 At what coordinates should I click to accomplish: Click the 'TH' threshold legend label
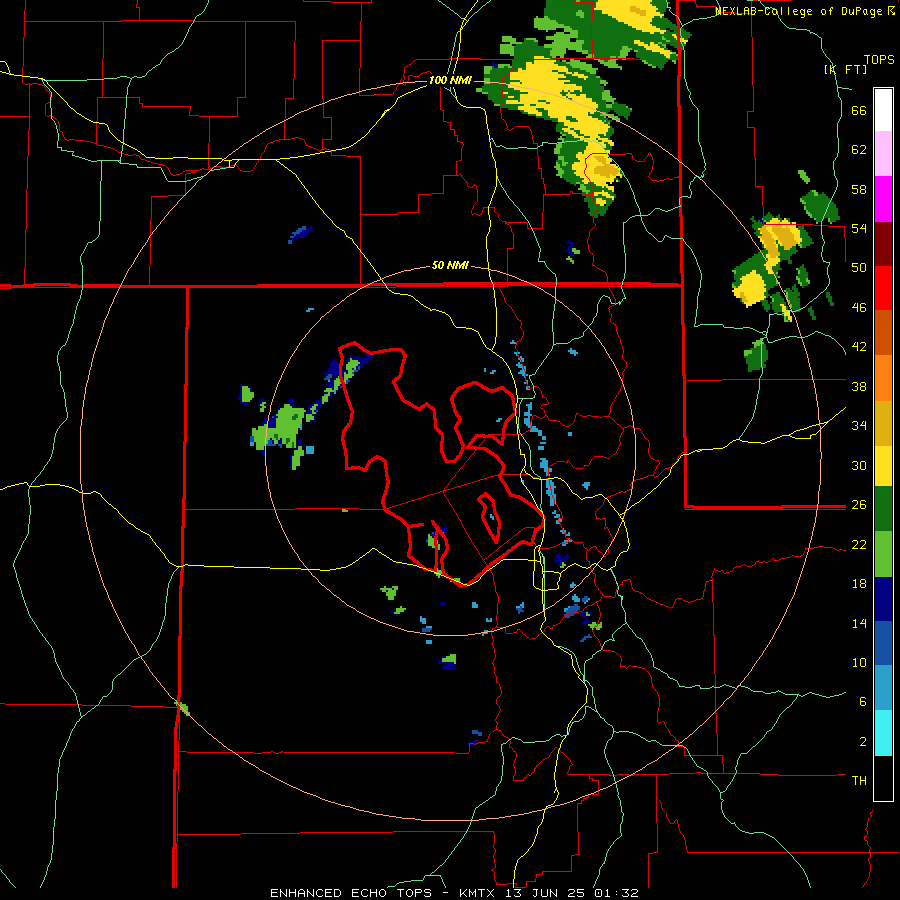coord(859,781)
